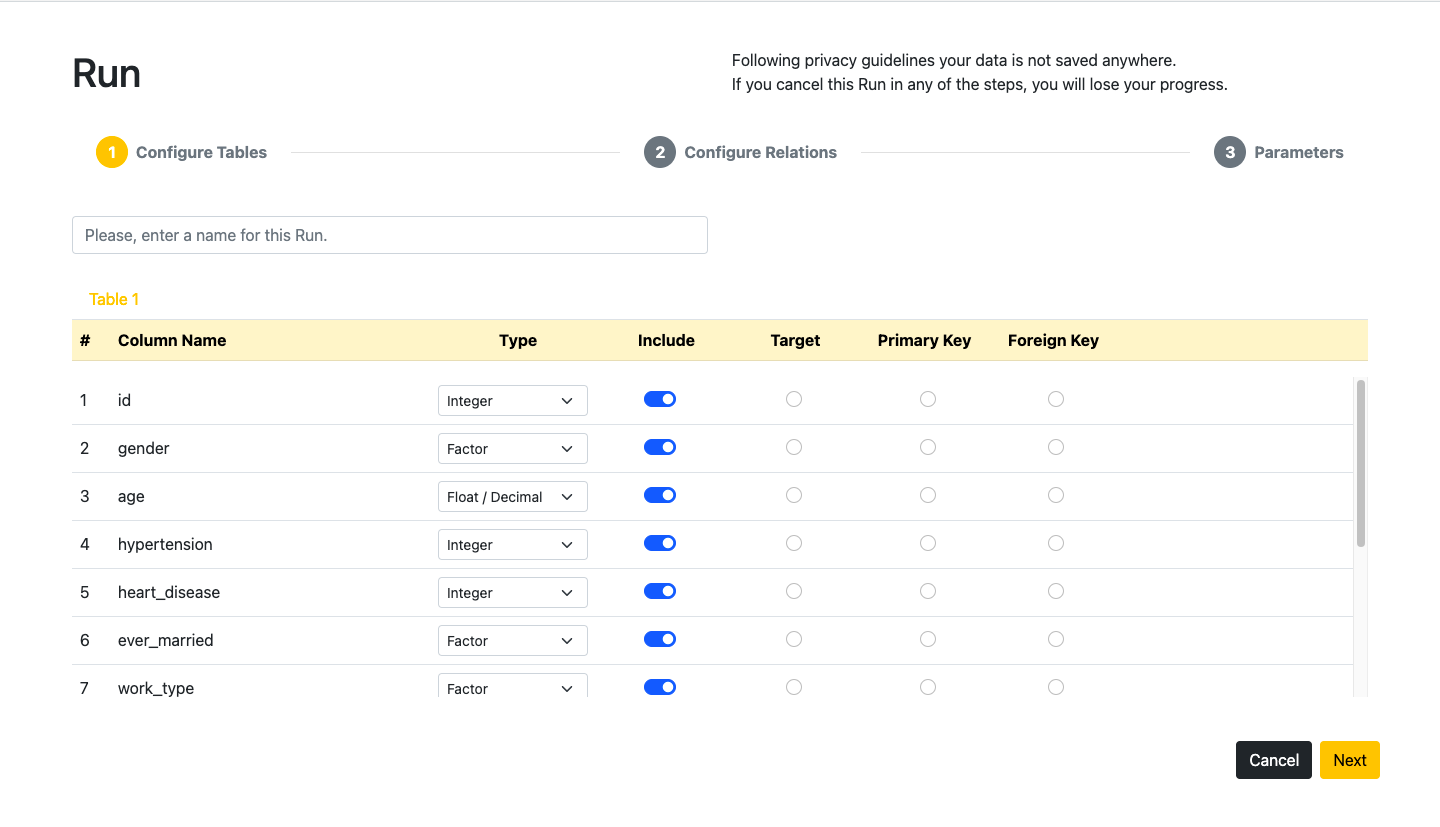Click step 1 circle for Configure Tables

click(x=112, y=152)
